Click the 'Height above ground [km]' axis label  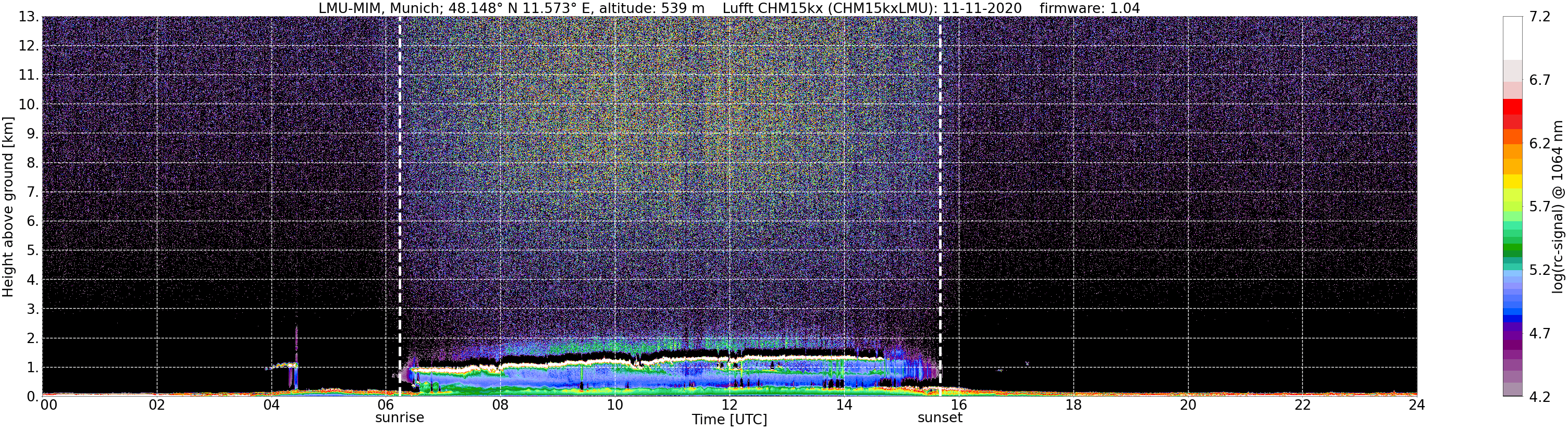pos(8,207)
